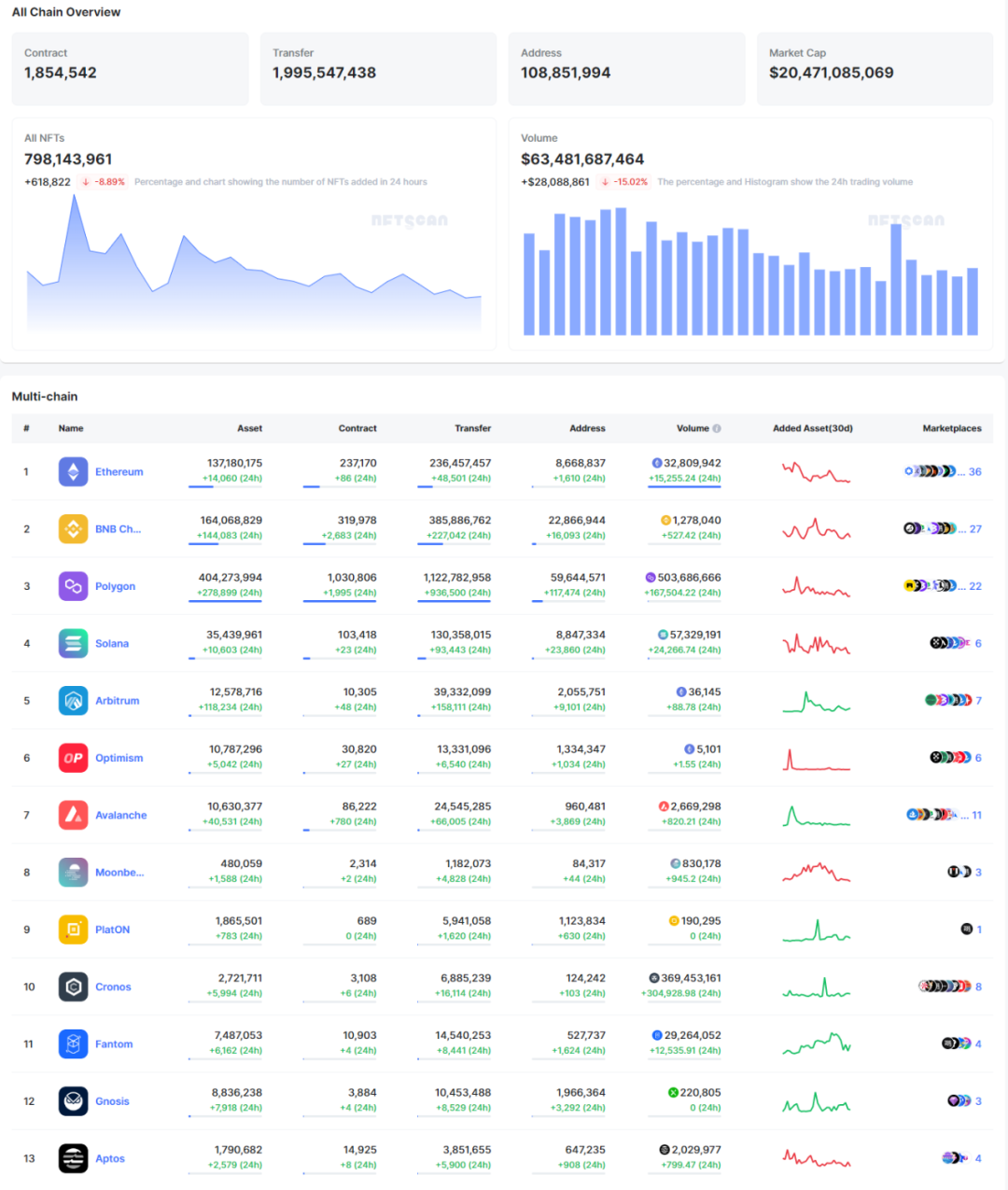1008x1190 pixels.
Task: Click the Moonbeam 30d added asset sparkline
Action: pos(816,873)
